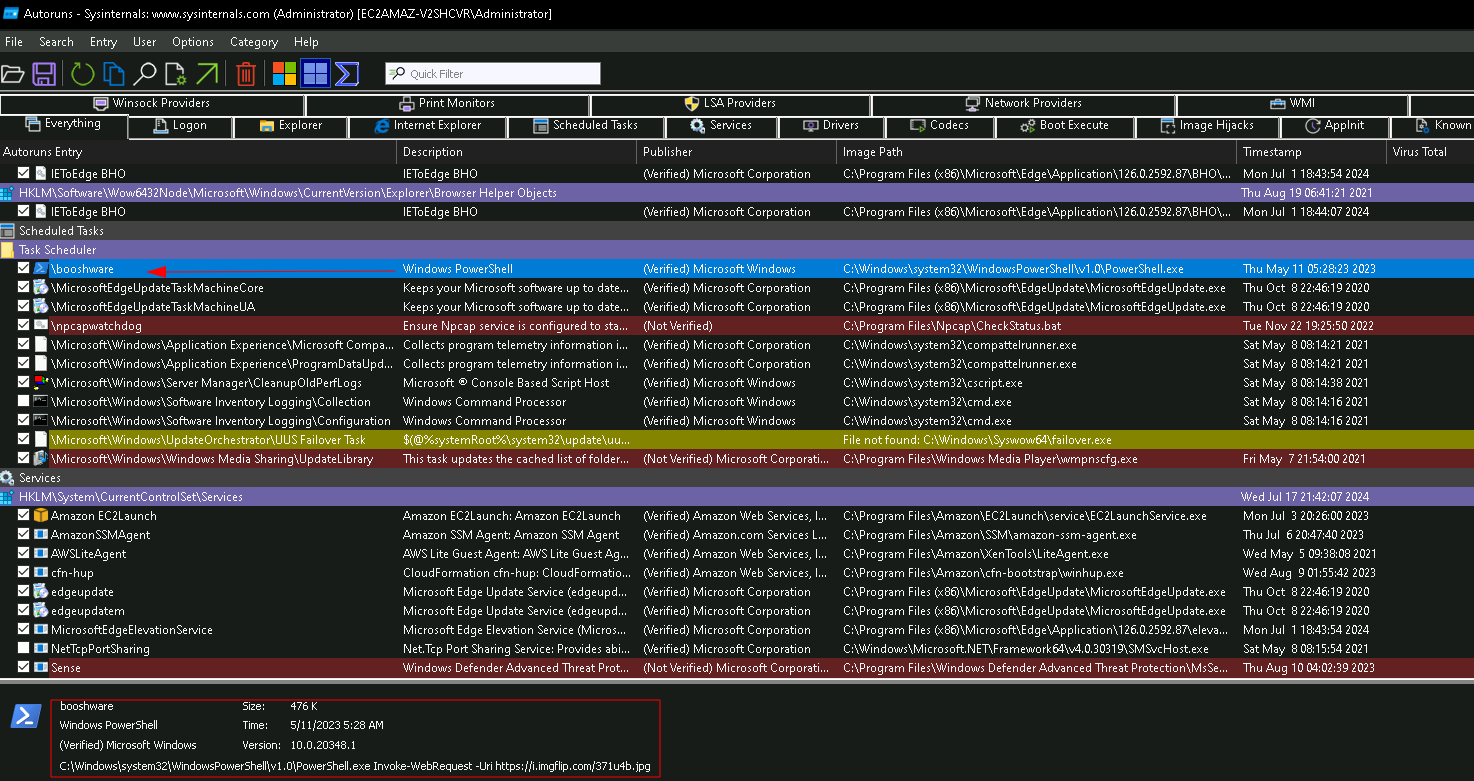Click the icon next to cfn-hup service
Screen dimensions: 1474x781
(x=40, y=573)
